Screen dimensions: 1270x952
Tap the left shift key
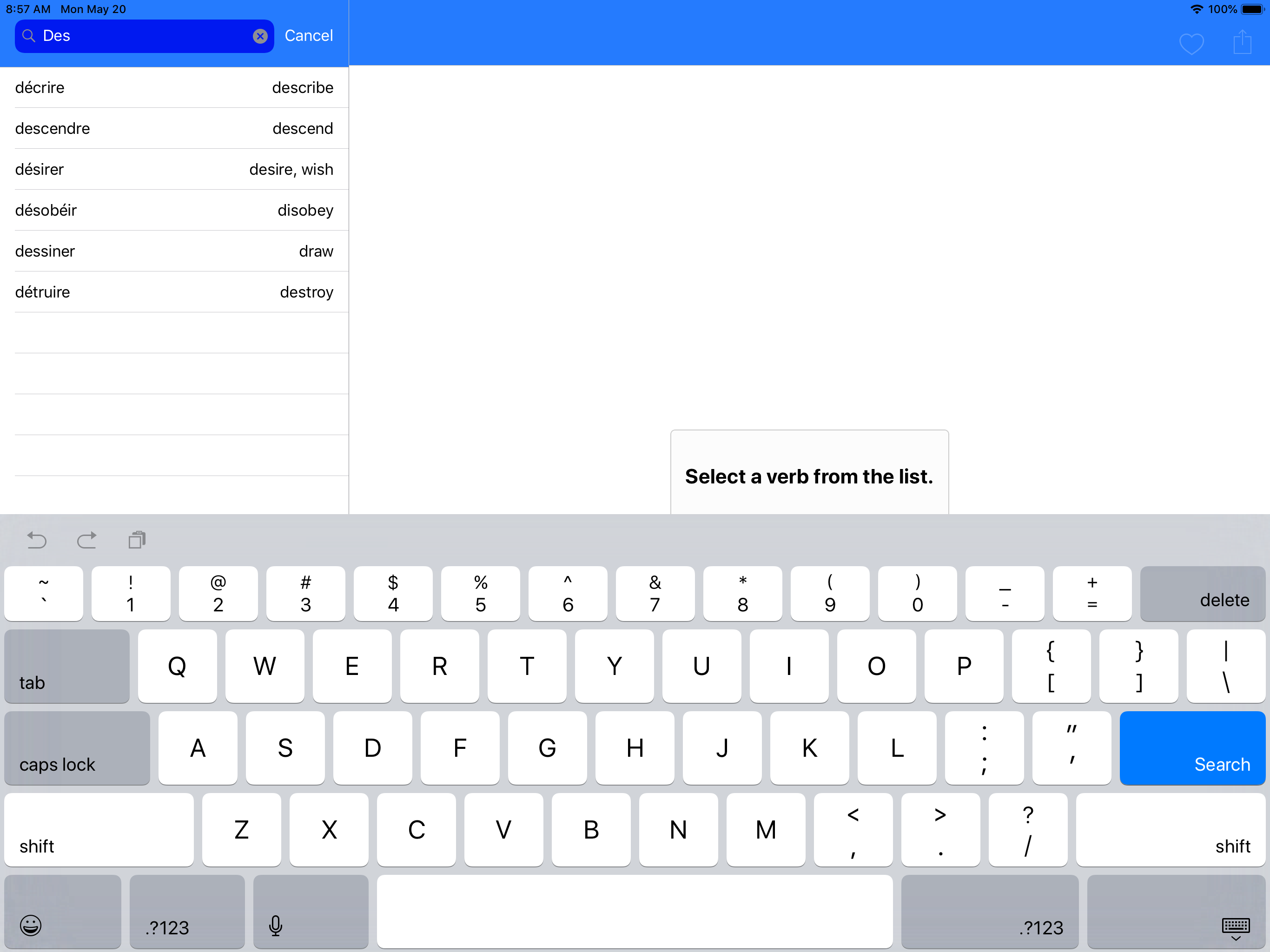point(99,830)
